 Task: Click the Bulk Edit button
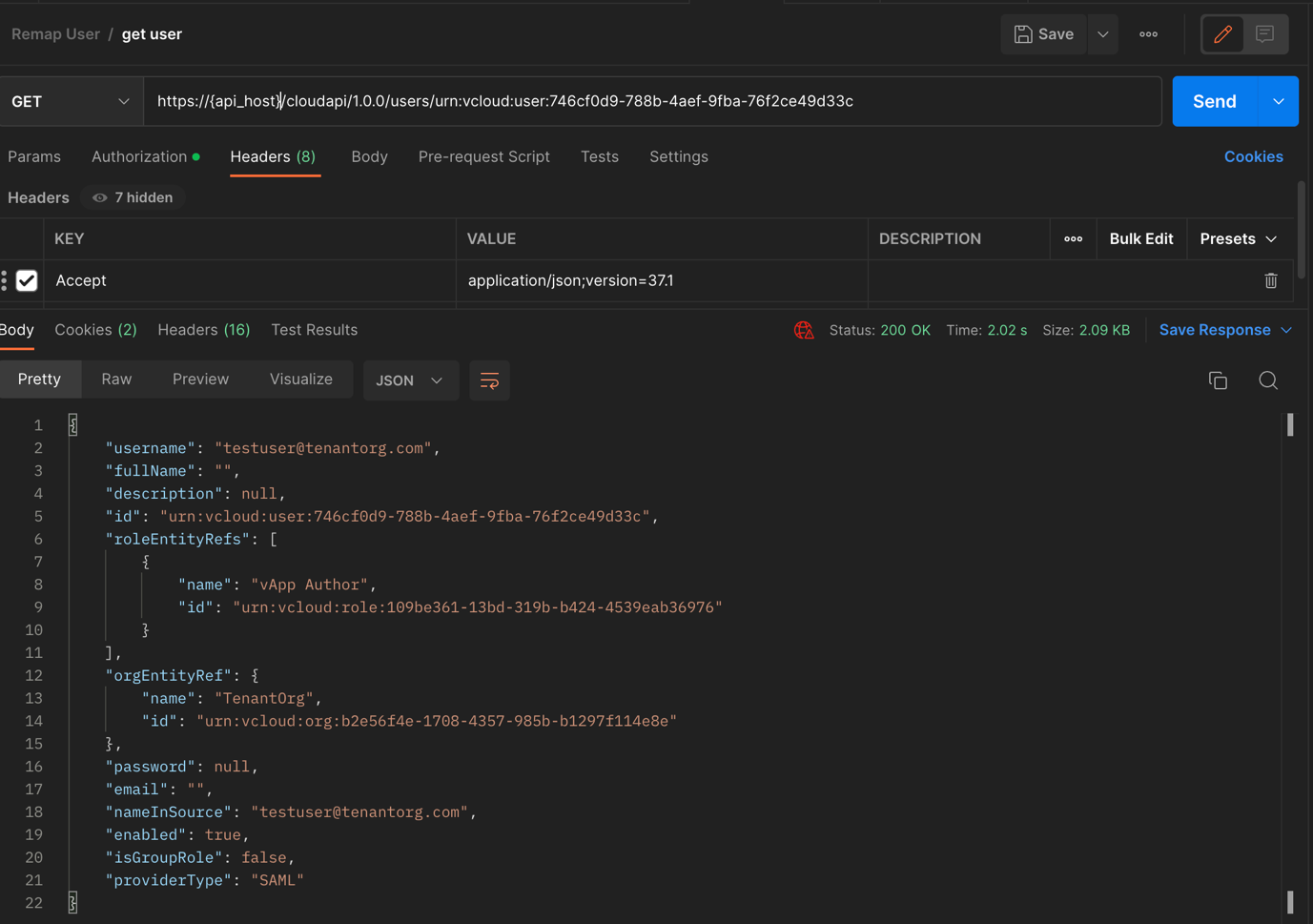click(x=1140, y=239)
